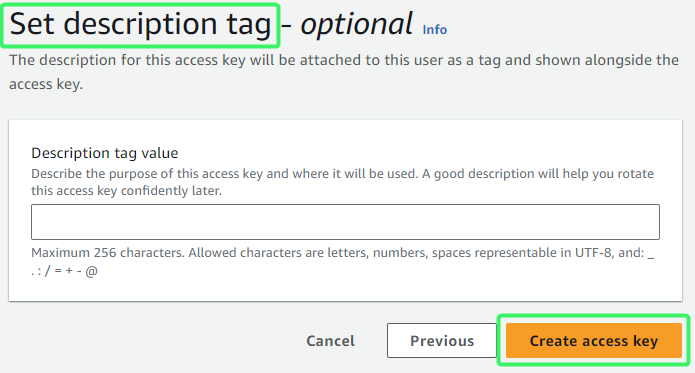Click the dash between the heading and 'optional'
The width and height of the screenshot is (695, 373).
(x=286, y=26)
